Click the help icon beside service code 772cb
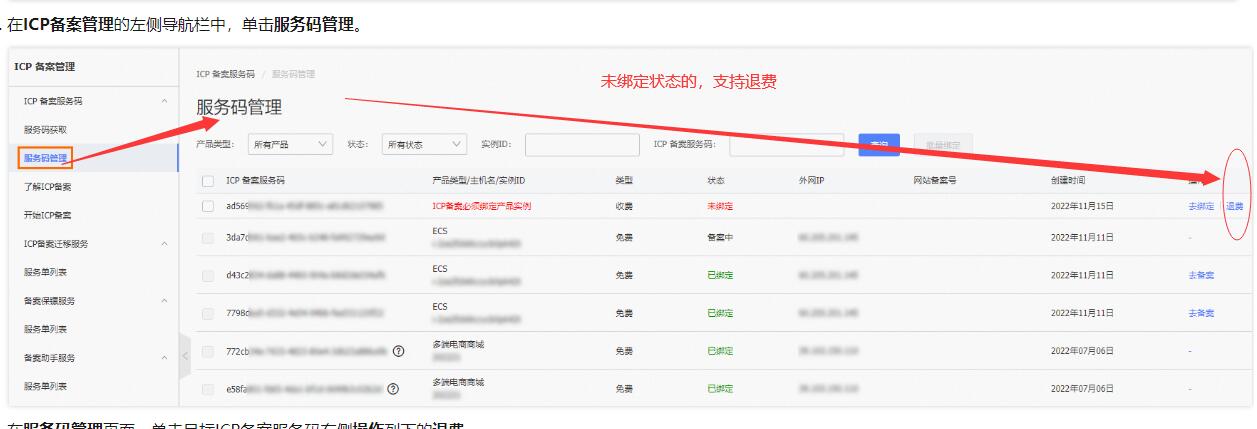This screenshot has width=1257, height=429. coord(399,351)
